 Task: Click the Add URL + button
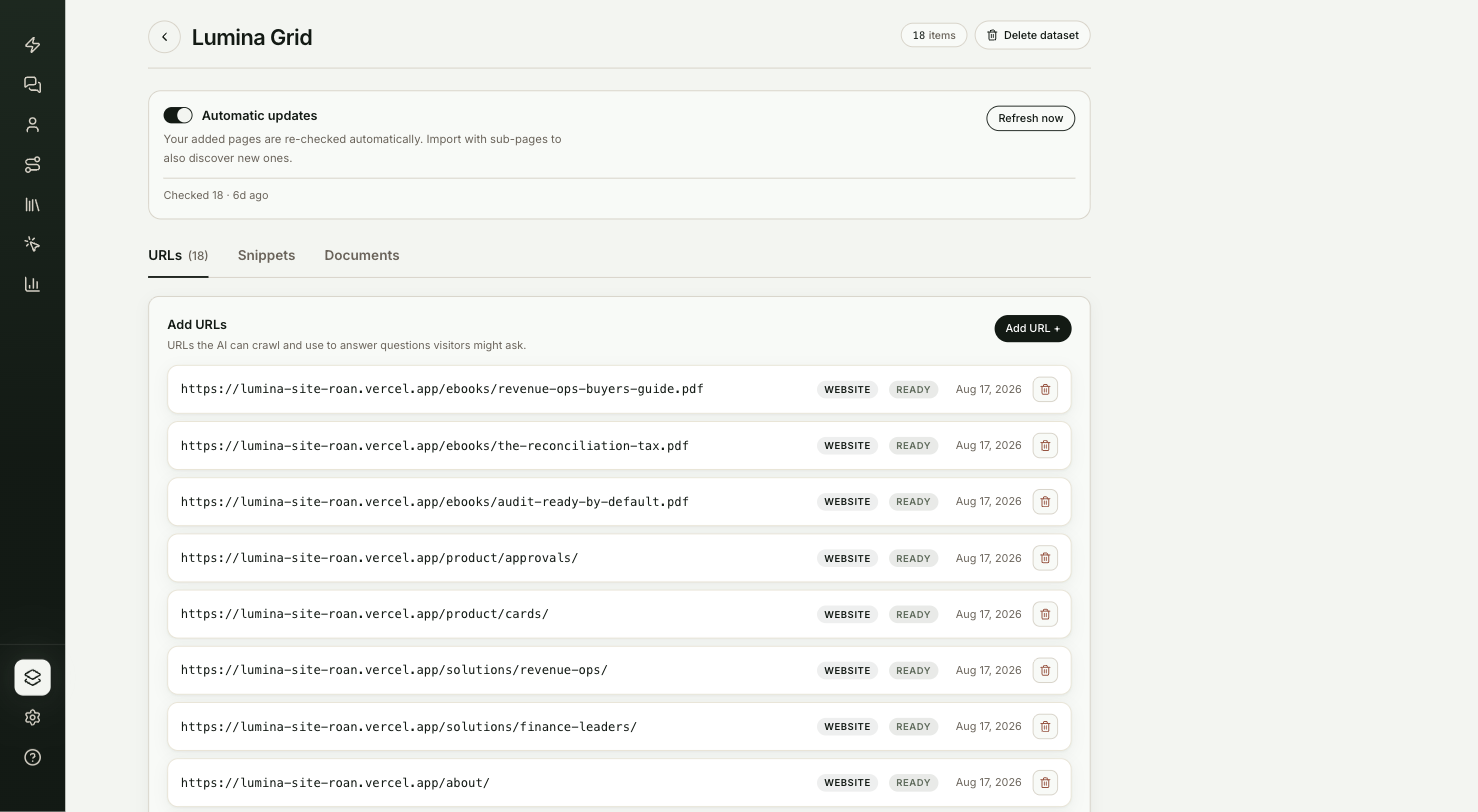1032,328
